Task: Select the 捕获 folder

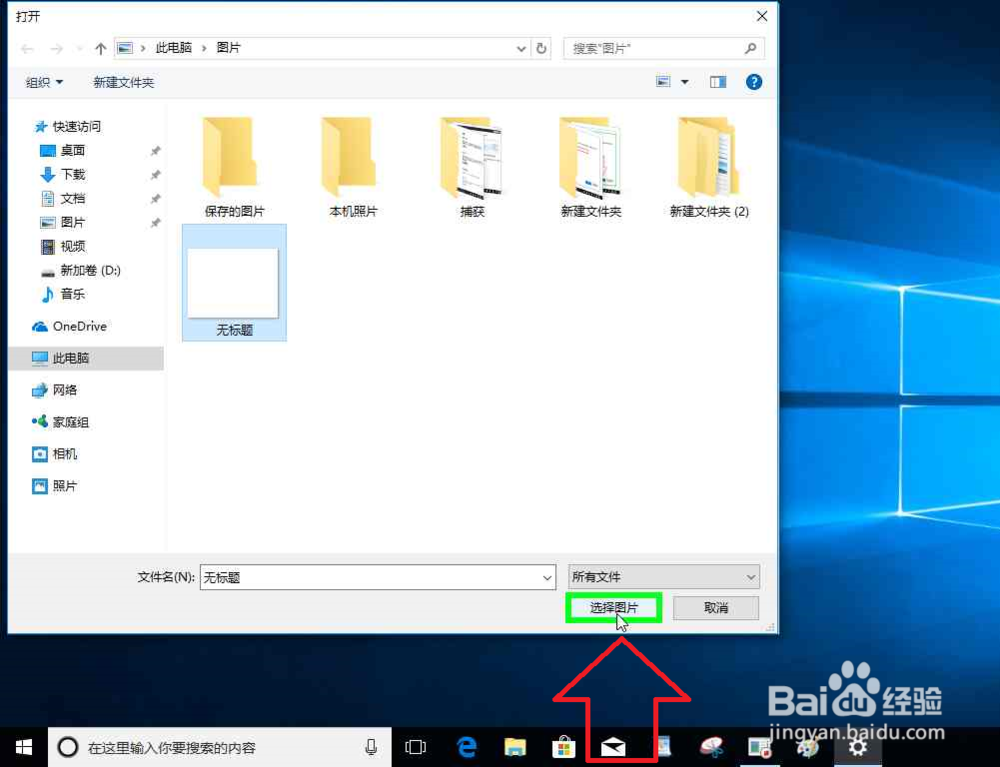Action: [472, 167]
